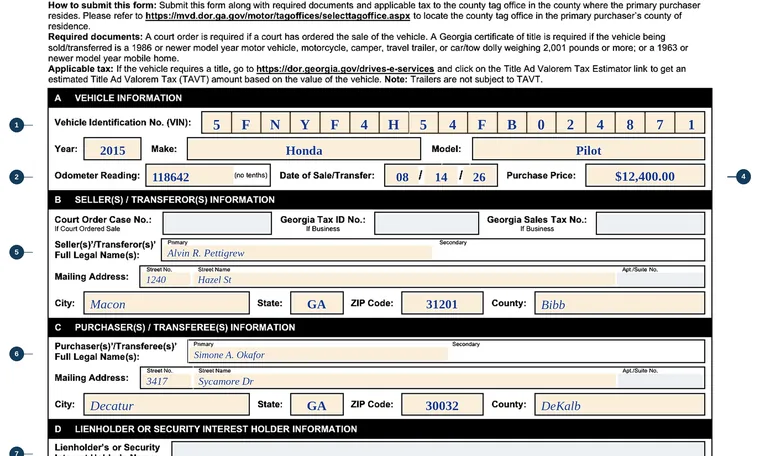Click the Model field showing Pilot

pyautogui.click(x=588, y=149)
